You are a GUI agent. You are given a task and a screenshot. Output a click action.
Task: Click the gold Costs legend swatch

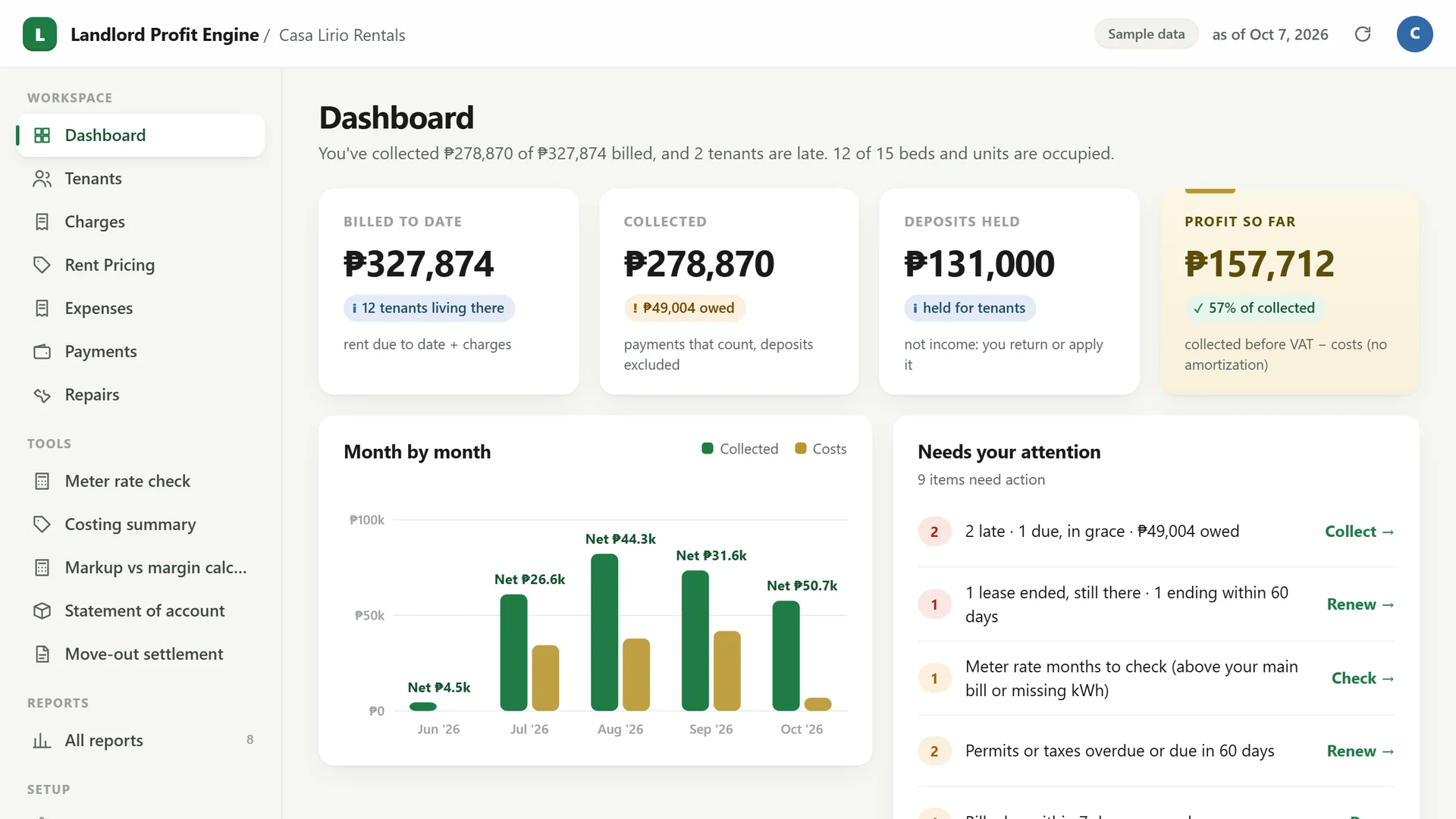(x=800, y=448)
